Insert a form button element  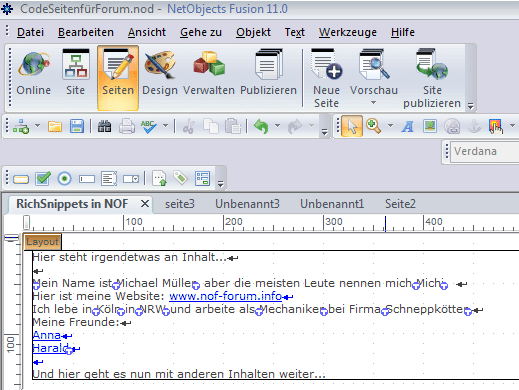point(21,179)
